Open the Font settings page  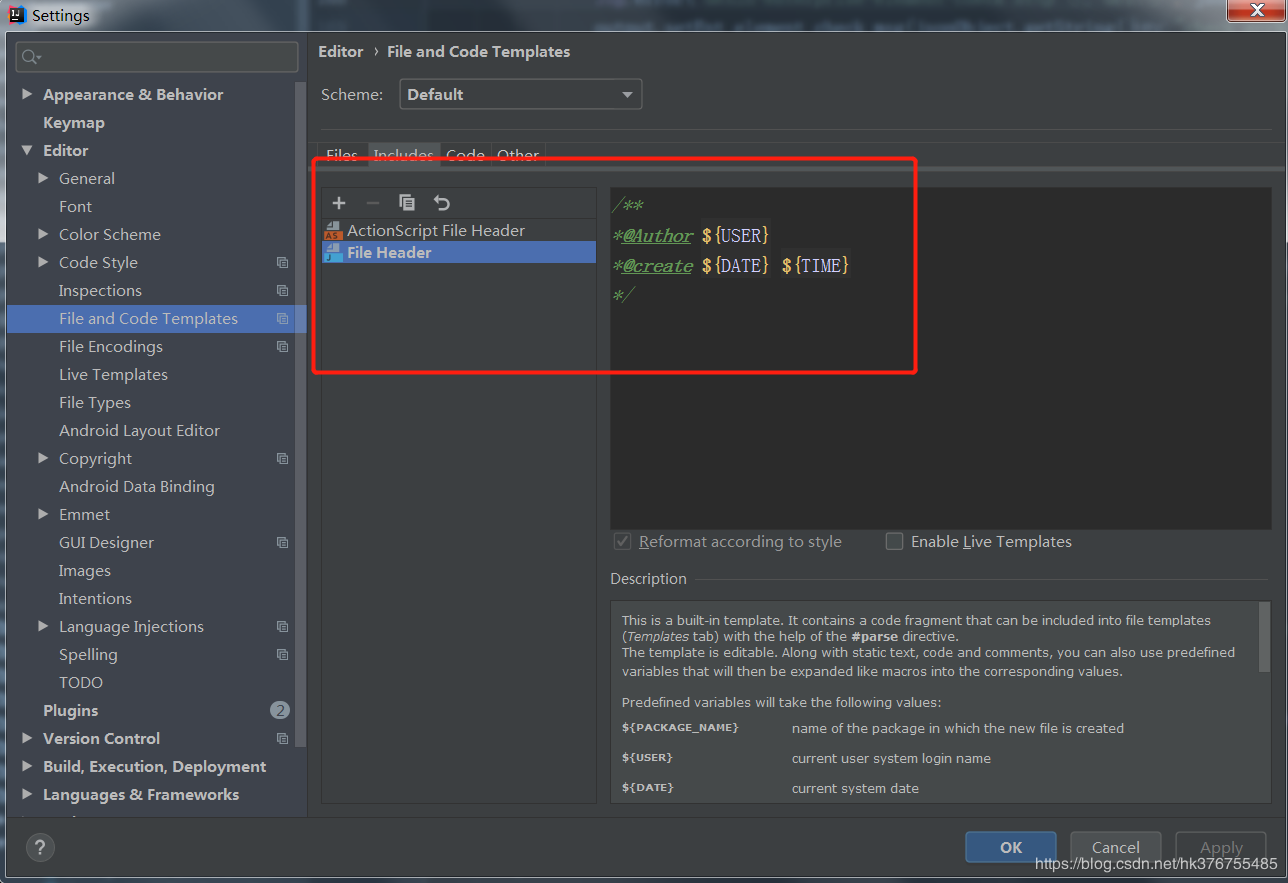click(75, 207)
